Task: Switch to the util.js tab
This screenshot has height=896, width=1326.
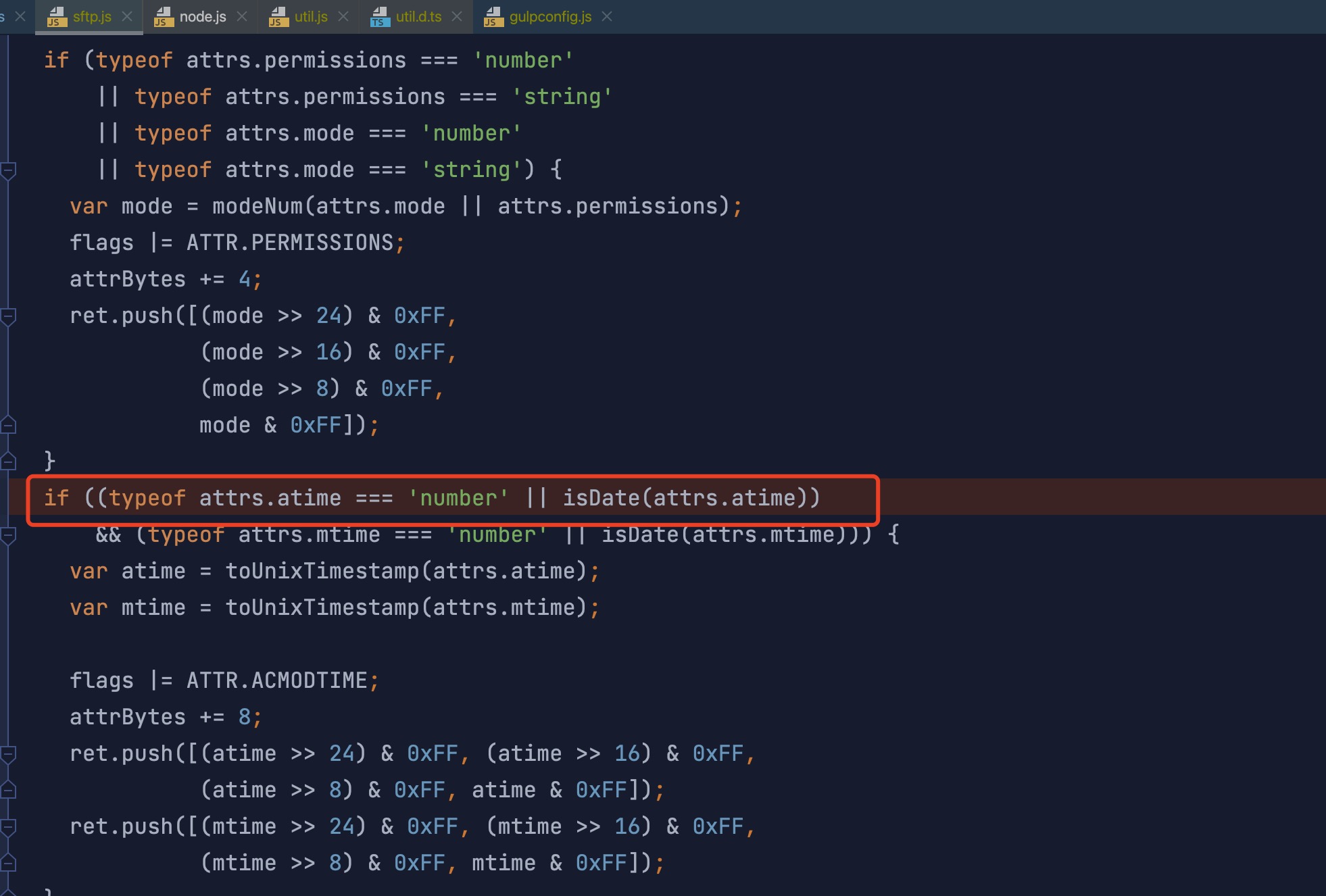Action: [311, 17]
